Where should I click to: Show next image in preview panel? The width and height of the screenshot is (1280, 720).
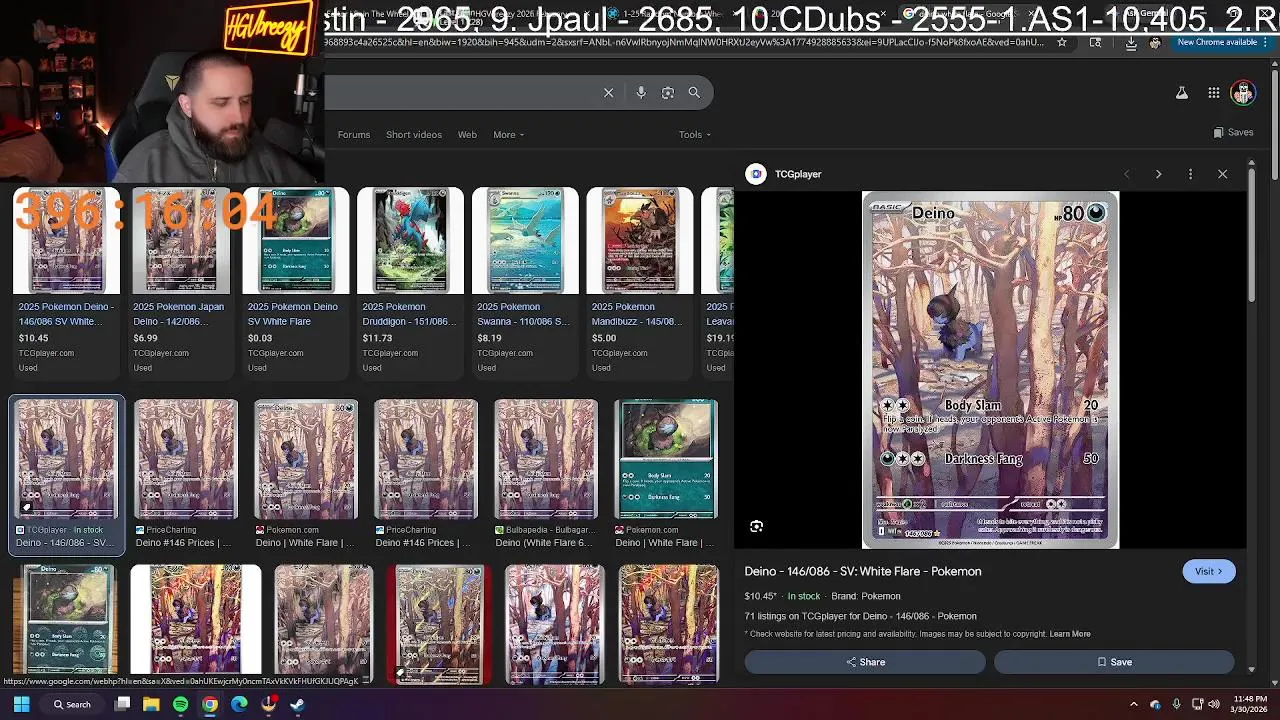pyautogui.click(x=1158, y=174)
